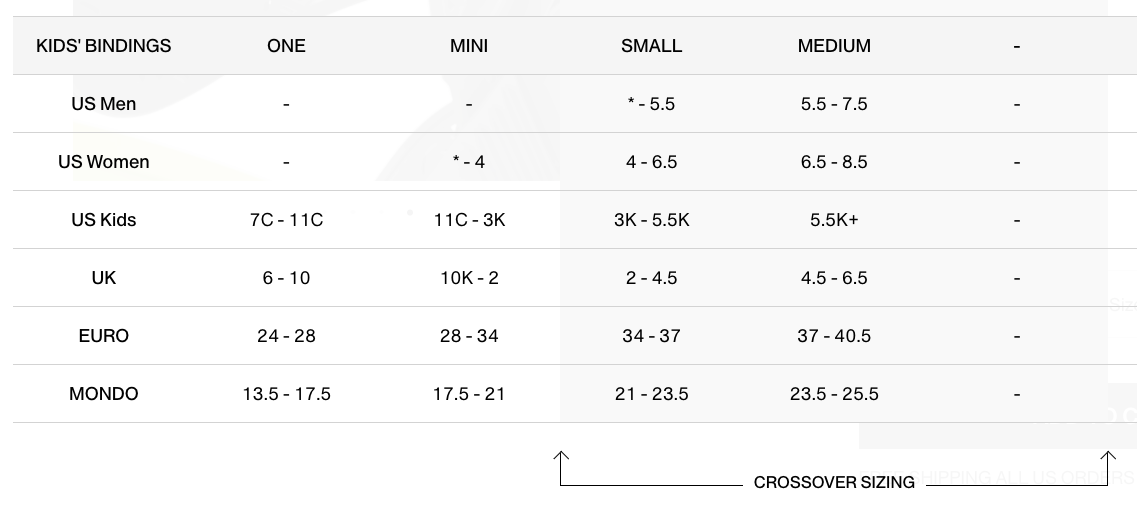
Task: Select the EURO row label
Action: tap(104, 336)
